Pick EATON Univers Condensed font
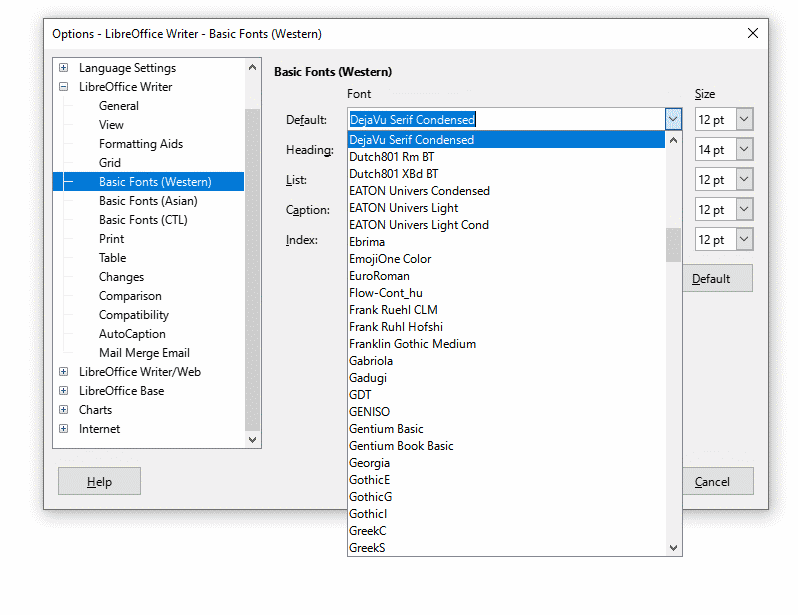This screenshot has width=798, height=615. pos(506,191)
